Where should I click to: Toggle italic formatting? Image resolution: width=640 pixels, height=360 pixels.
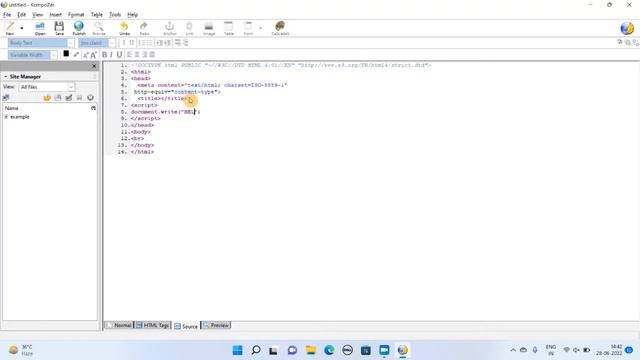(x=111, y=55)
